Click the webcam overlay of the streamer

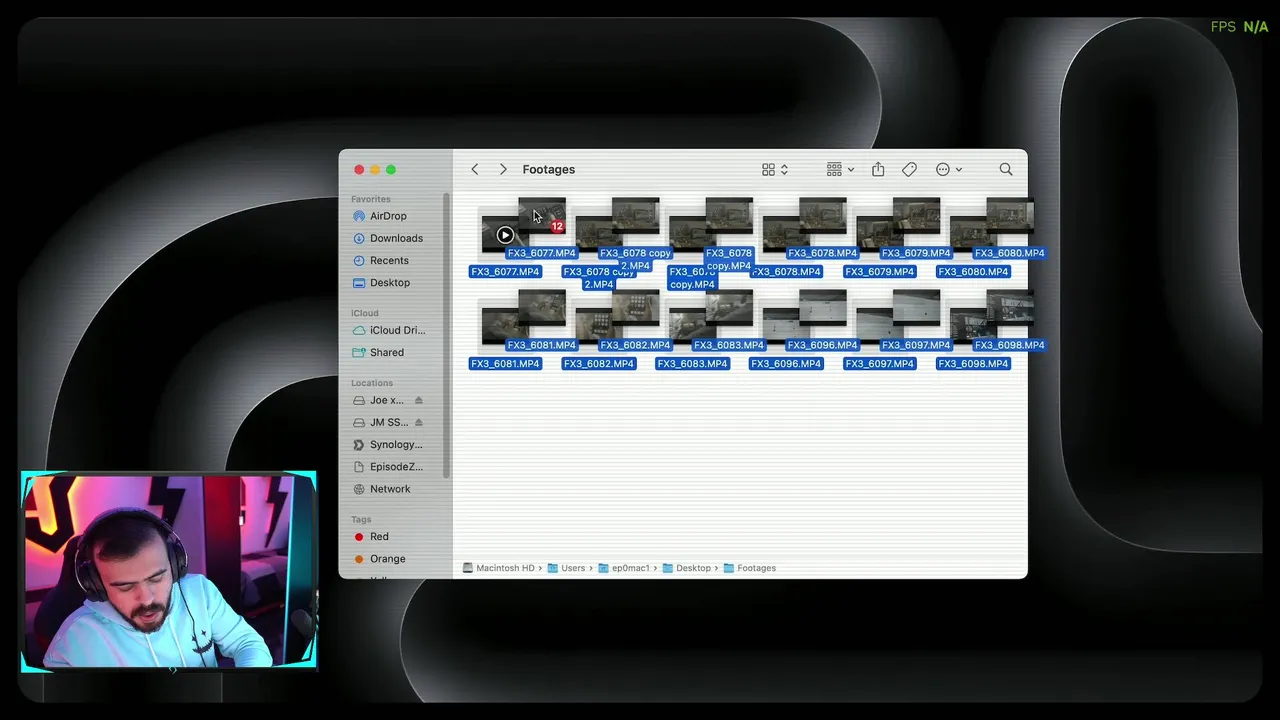pos(169,571)
